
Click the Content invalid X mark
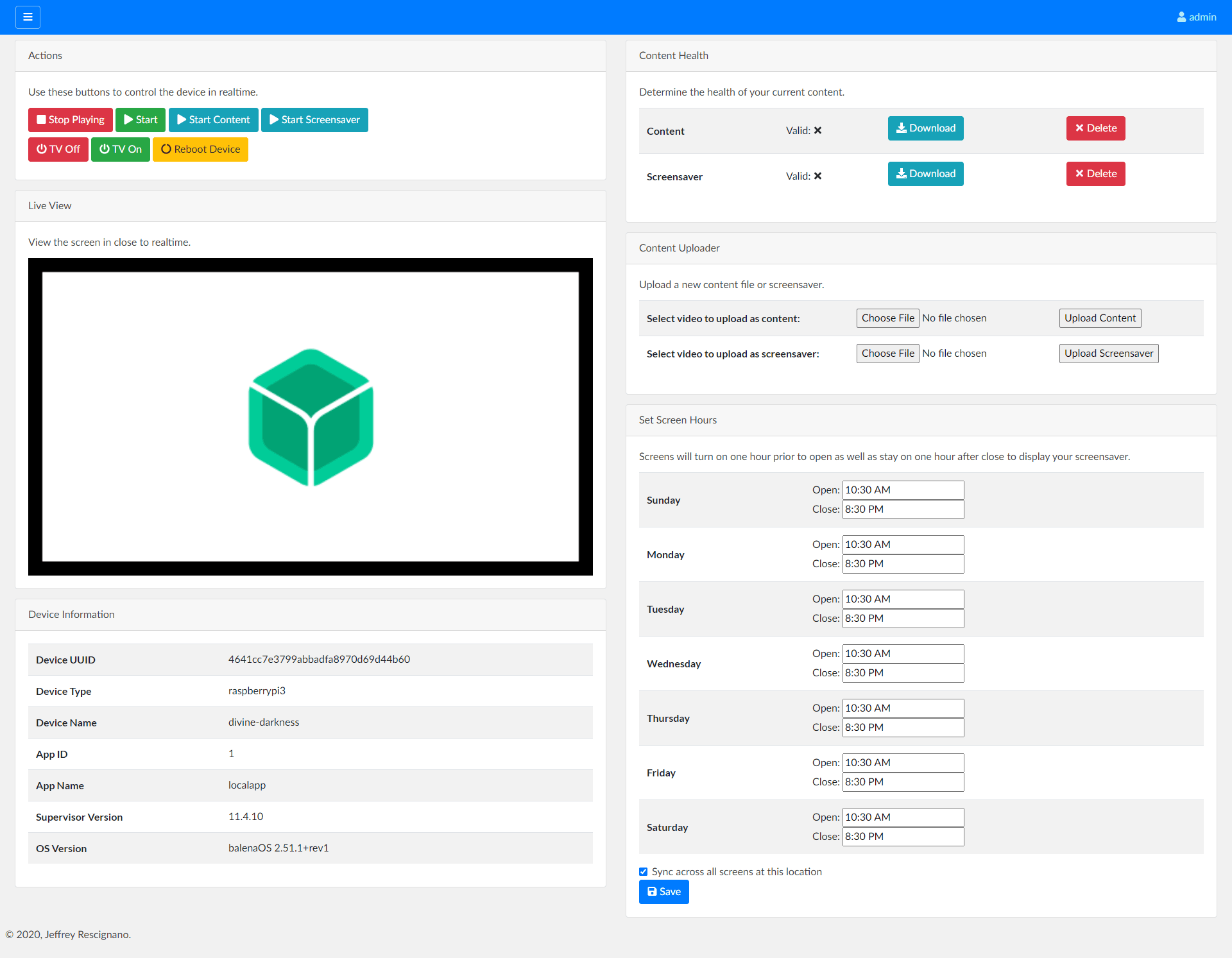pyautogui.click(x=818, y=131)
